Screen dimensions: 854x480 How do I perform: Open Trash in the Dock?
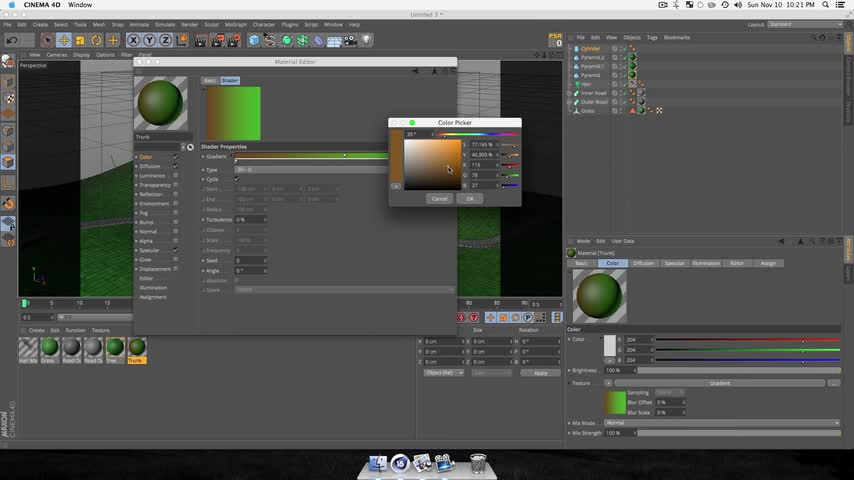[x=478, y=463]
